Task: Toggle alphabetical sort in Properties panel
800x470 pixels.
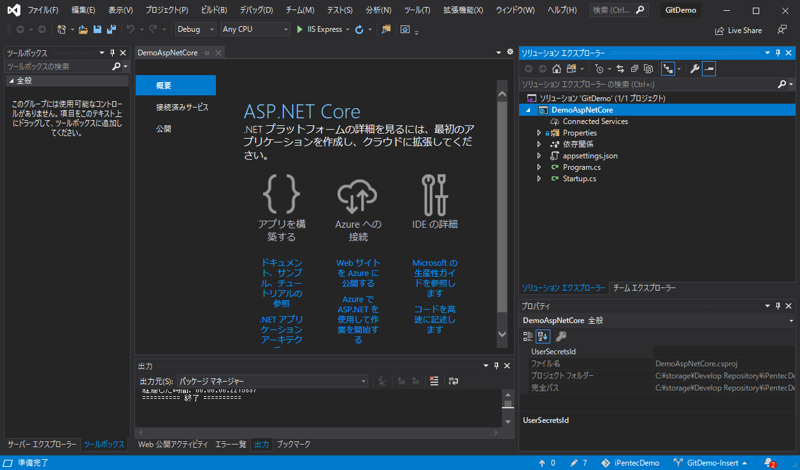Action: pyautogui.click(x=543, y=336)
